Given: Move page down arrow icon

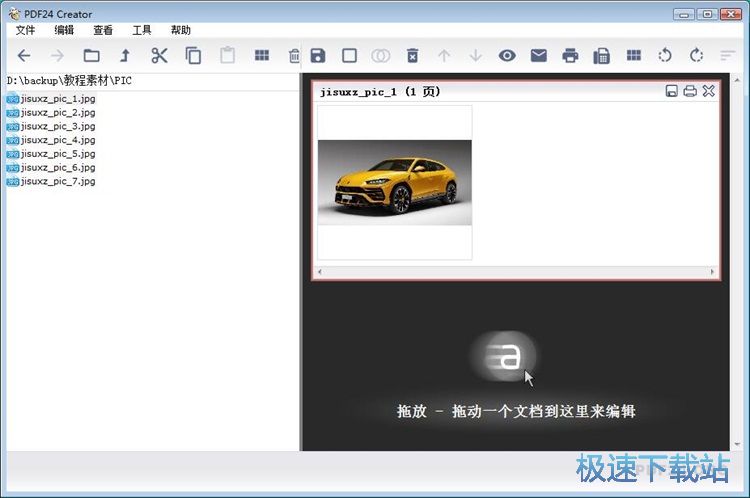Looking at the screenshot, I should click(x=475, y=56).
